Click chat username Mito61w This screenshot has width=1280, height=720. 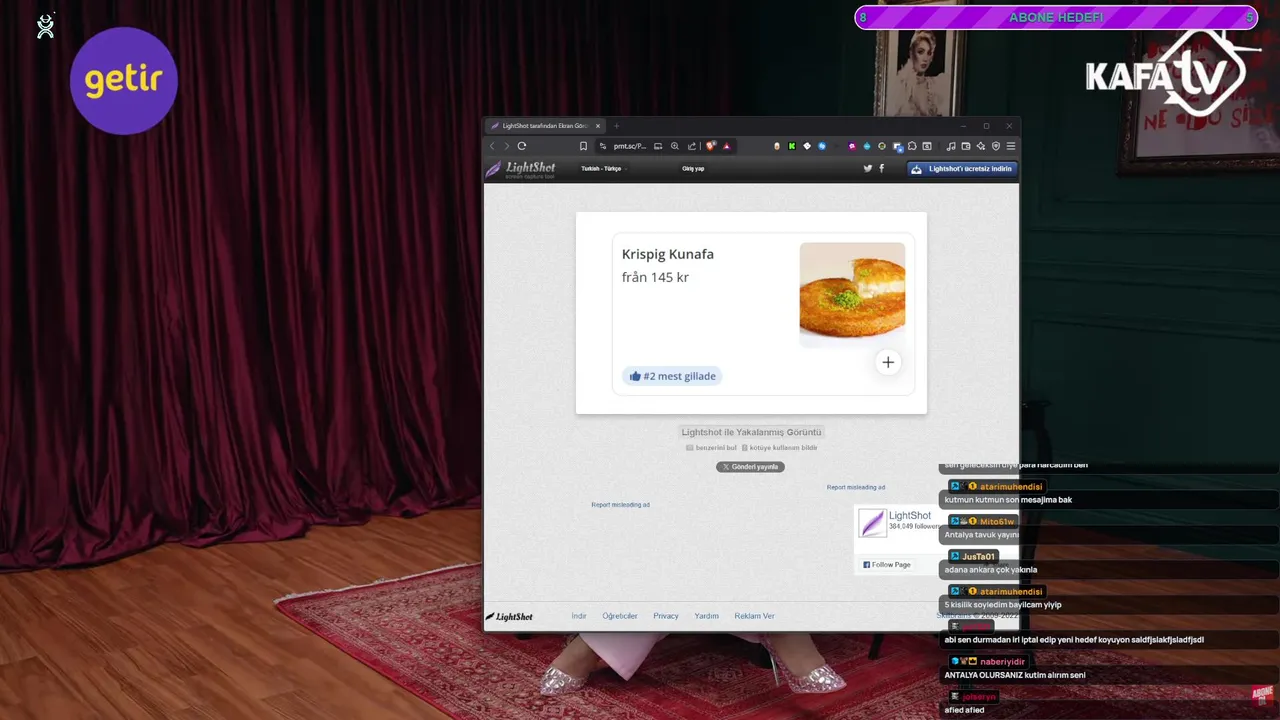pos(997,521)
